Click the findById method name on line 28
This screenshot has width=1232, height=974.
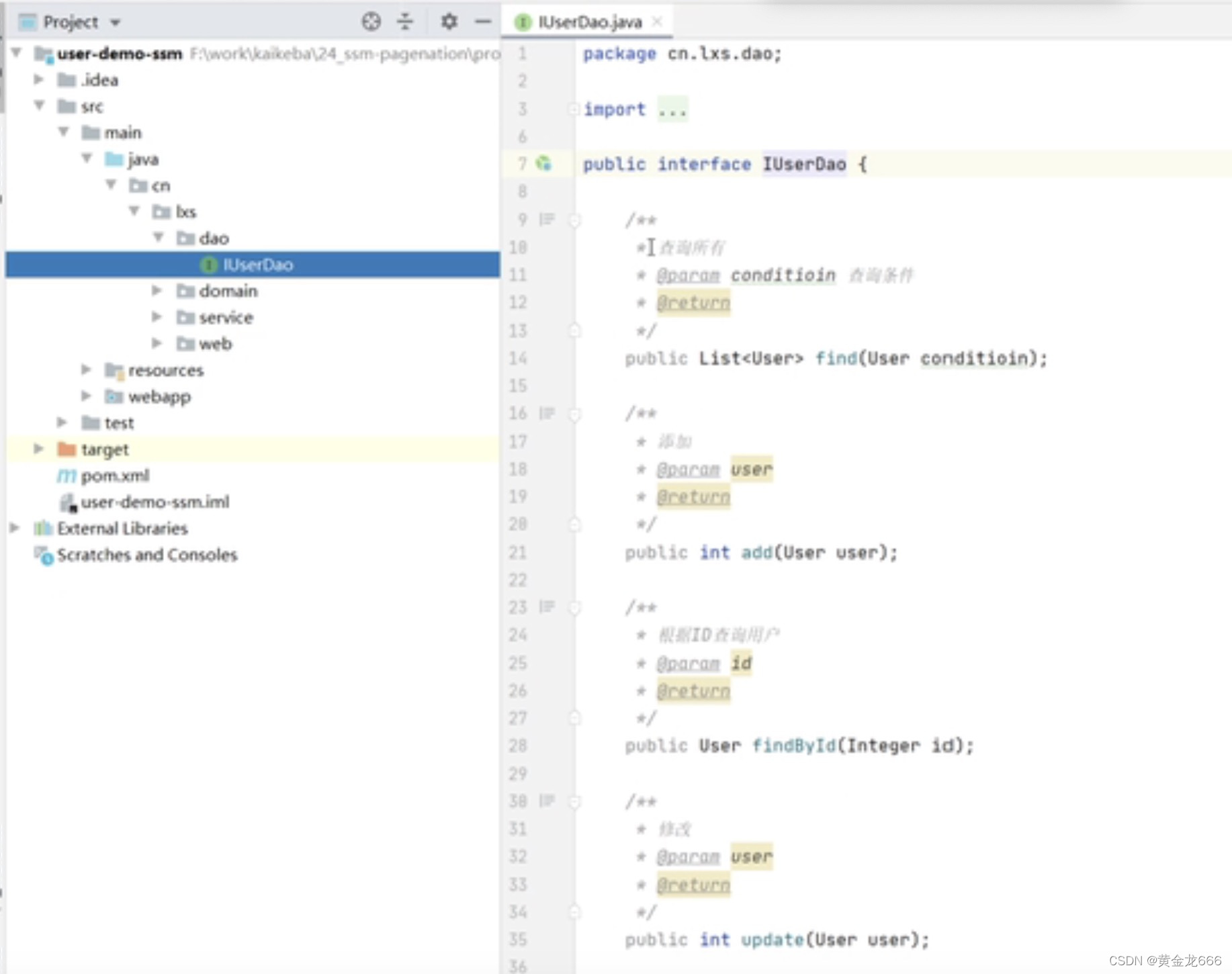(794, 746)
